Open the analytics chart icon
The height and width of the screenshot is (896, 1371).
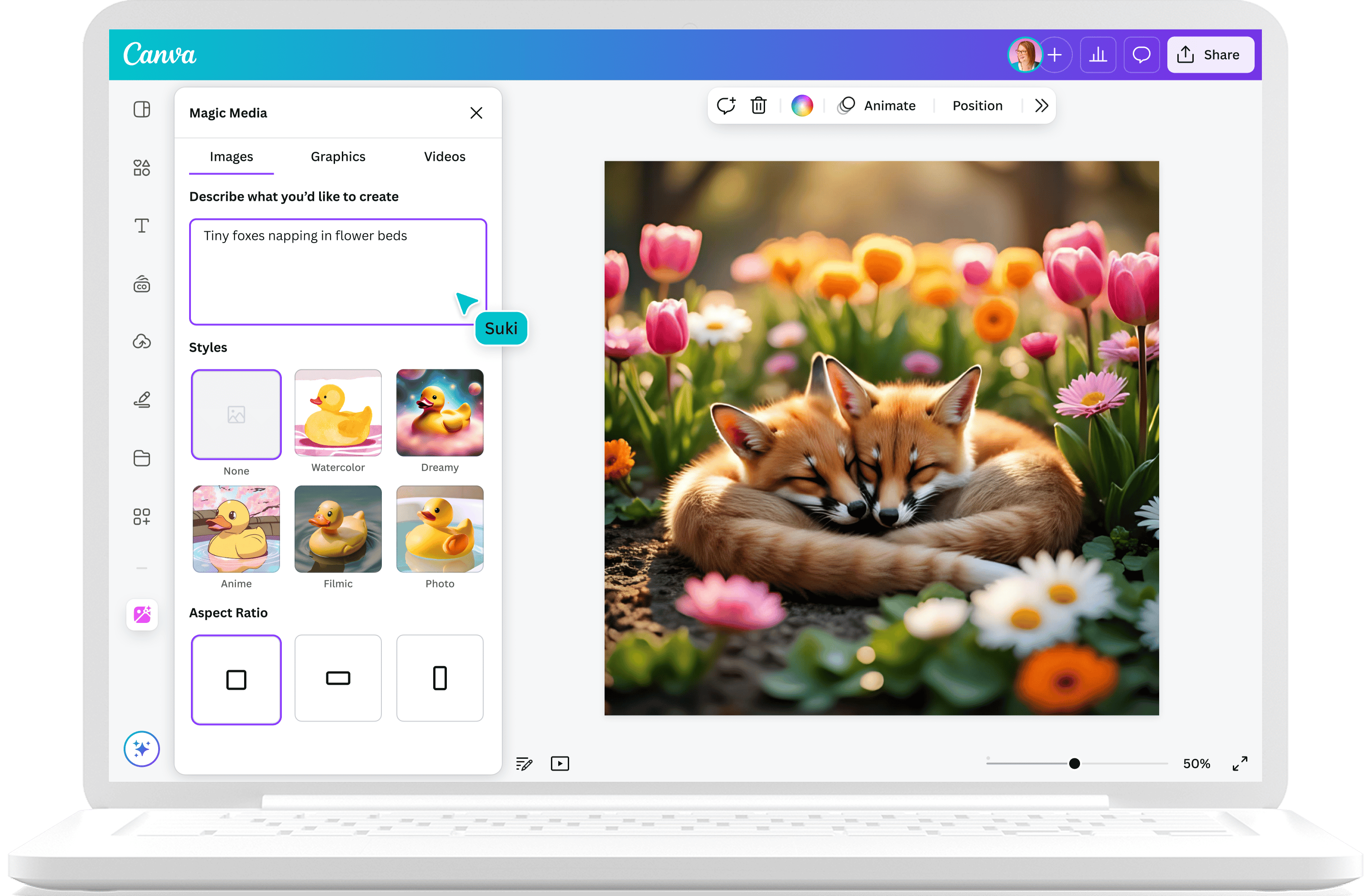tap(1097, 55)
